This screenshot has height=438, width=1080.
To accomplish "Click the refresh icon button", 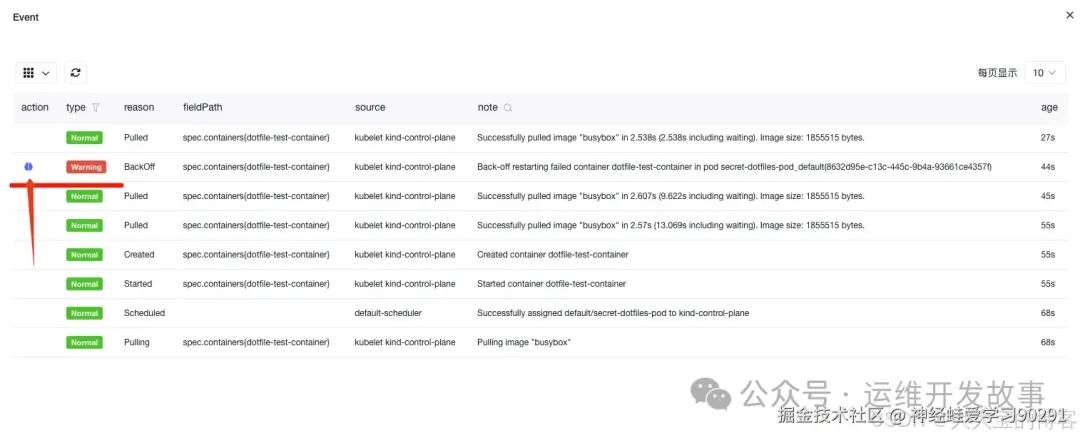I will click(x=75, y=72).
